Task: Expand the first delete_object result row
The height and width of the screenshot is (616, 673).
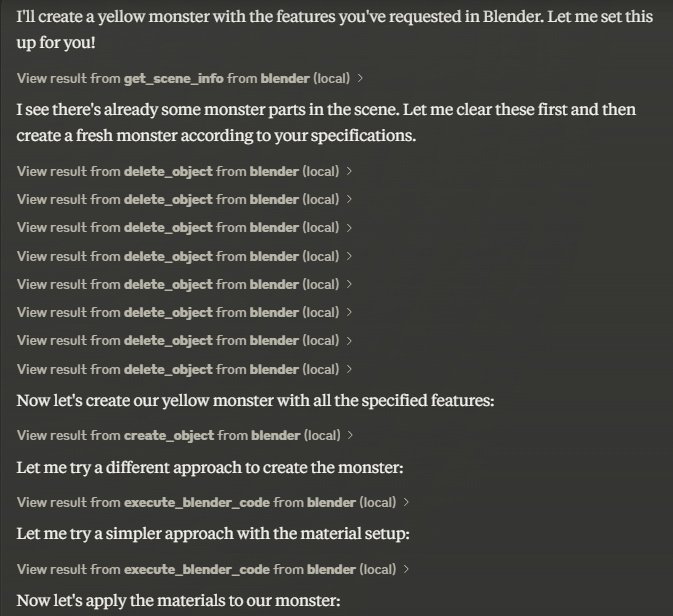Action: 349,171
